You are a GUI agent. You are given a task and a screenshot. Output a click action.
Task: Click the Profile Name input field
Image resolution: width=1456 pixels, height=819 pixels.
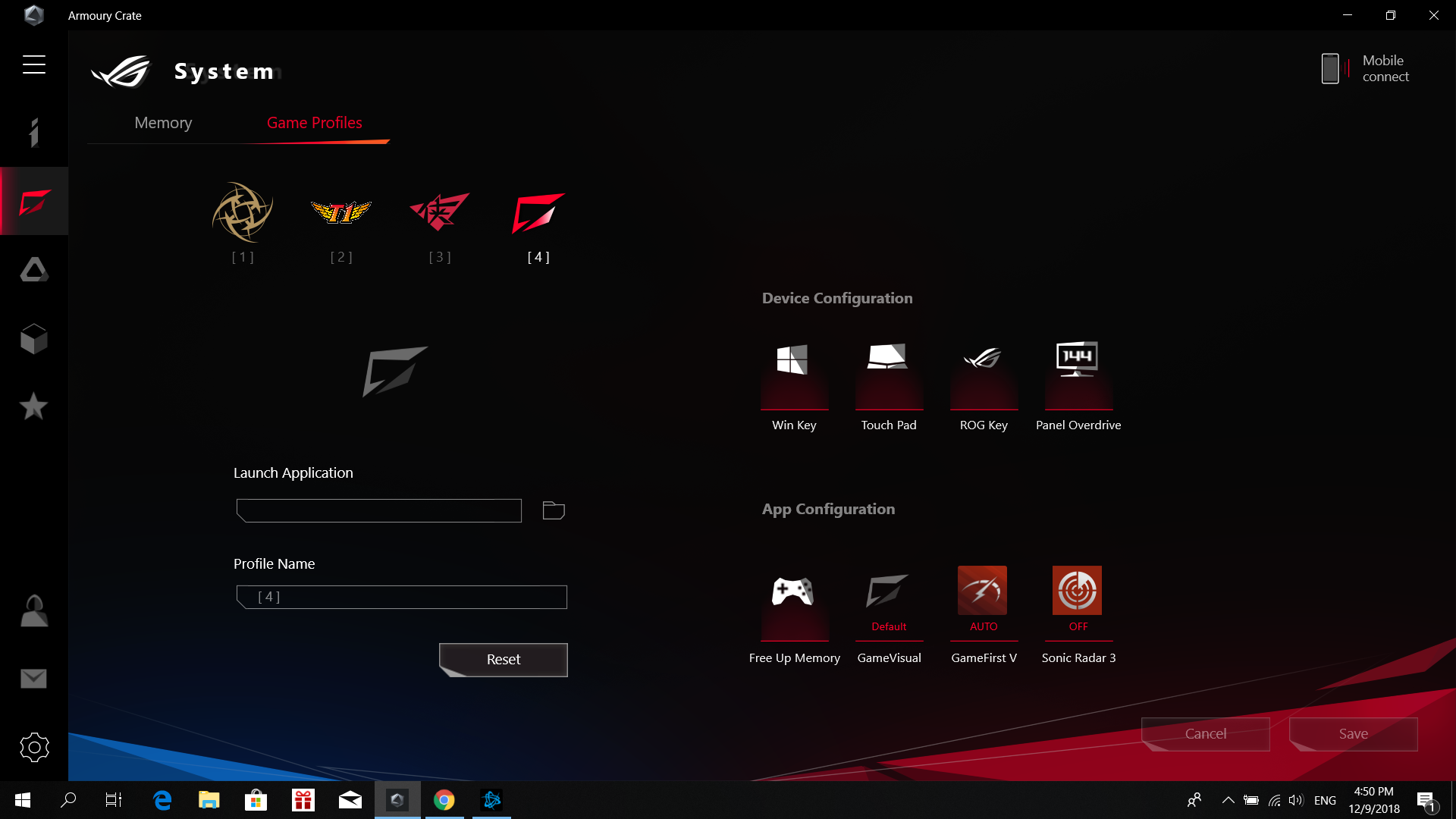coord(402,597)
